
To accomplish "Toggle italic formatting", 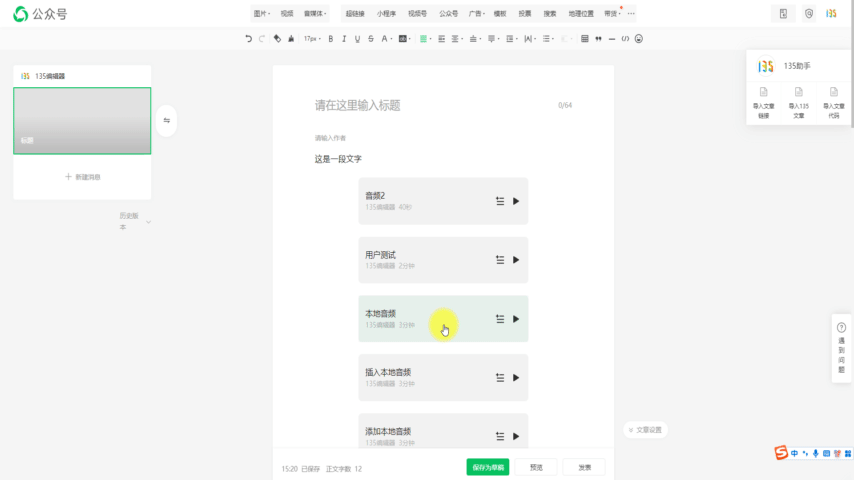I will pos(344,39).
